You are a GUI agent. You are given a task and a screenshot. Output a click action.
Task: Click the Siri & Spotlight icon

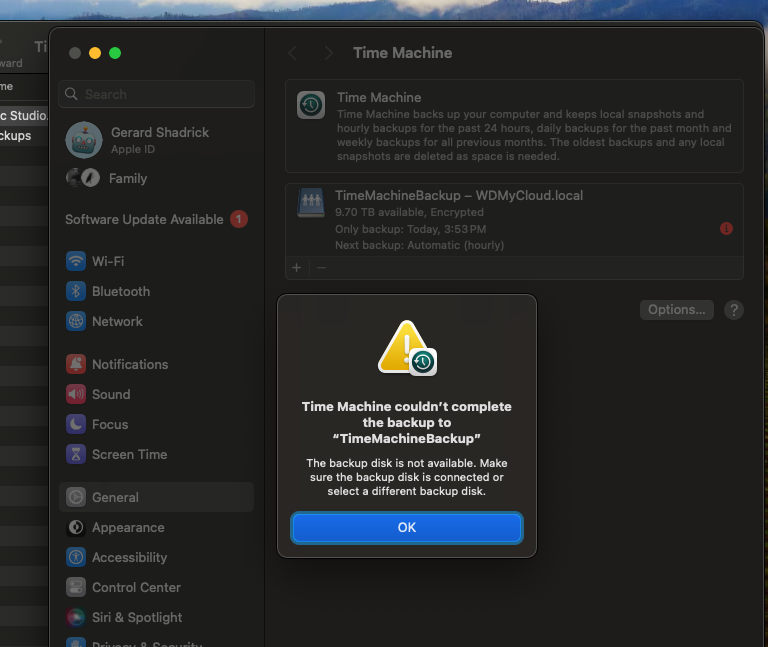click(x=76, y=617)
